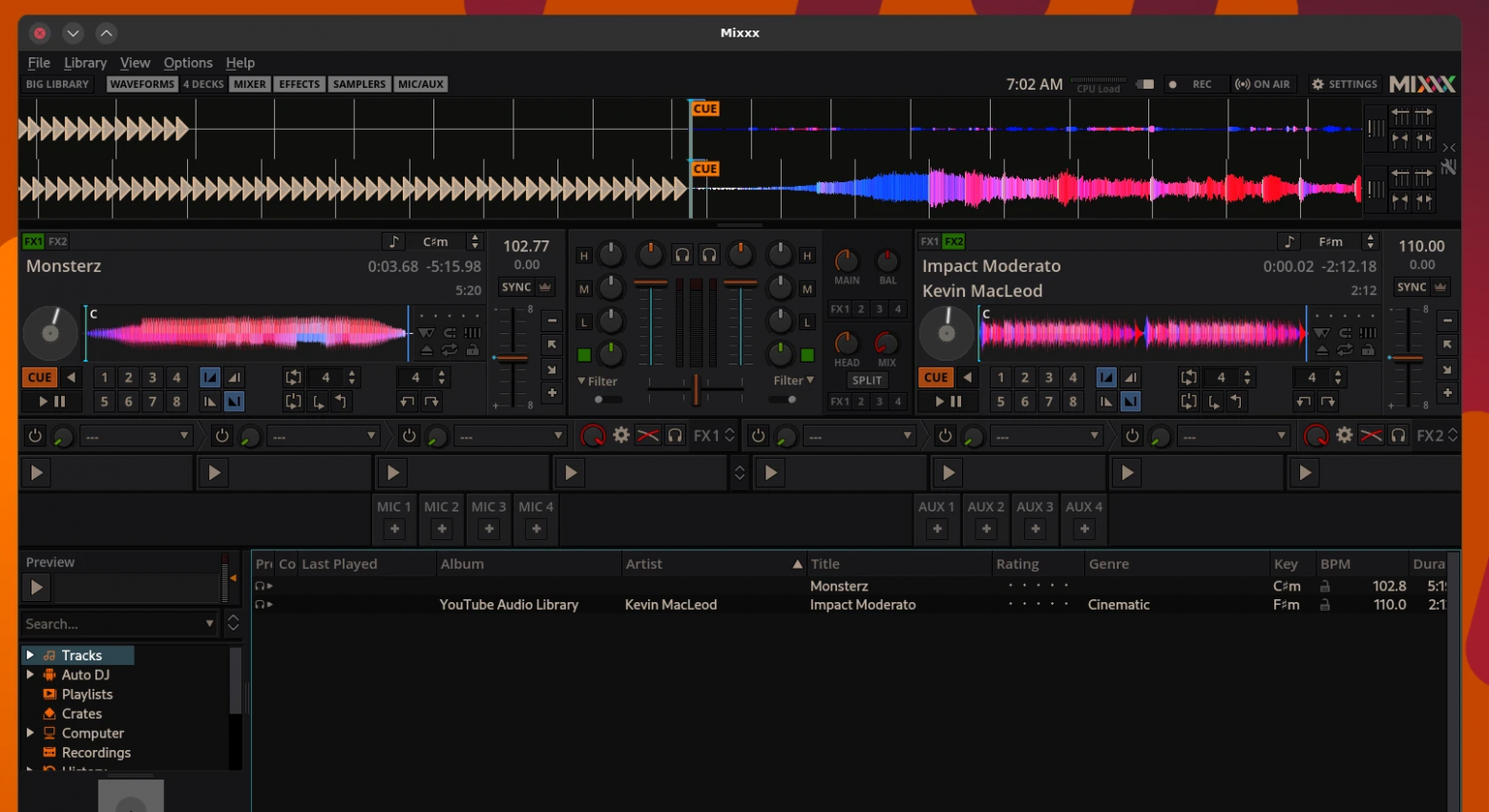Open FX1 effect unit settings gear
The width and height of the screenshot is (1489, 812).
coord(621,435)
